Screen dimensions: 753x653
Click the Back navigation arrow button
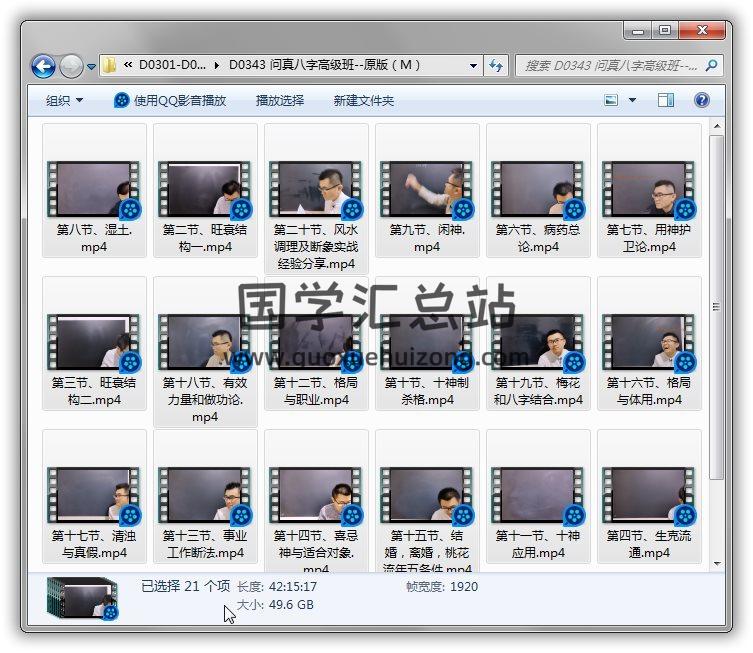[43, 67]
